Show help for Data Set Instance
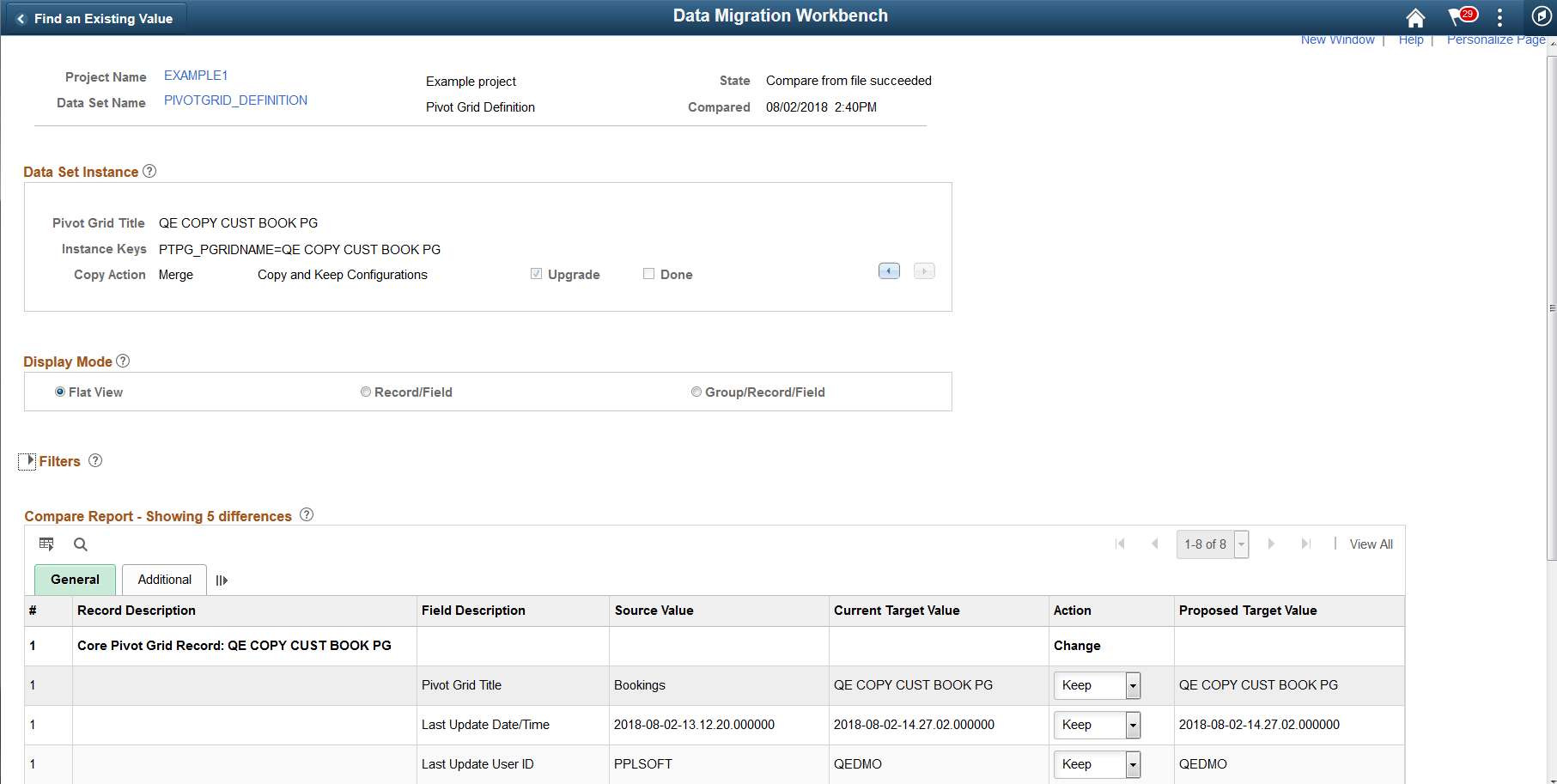Viewport: 1557px width, 784px height. 149,171
